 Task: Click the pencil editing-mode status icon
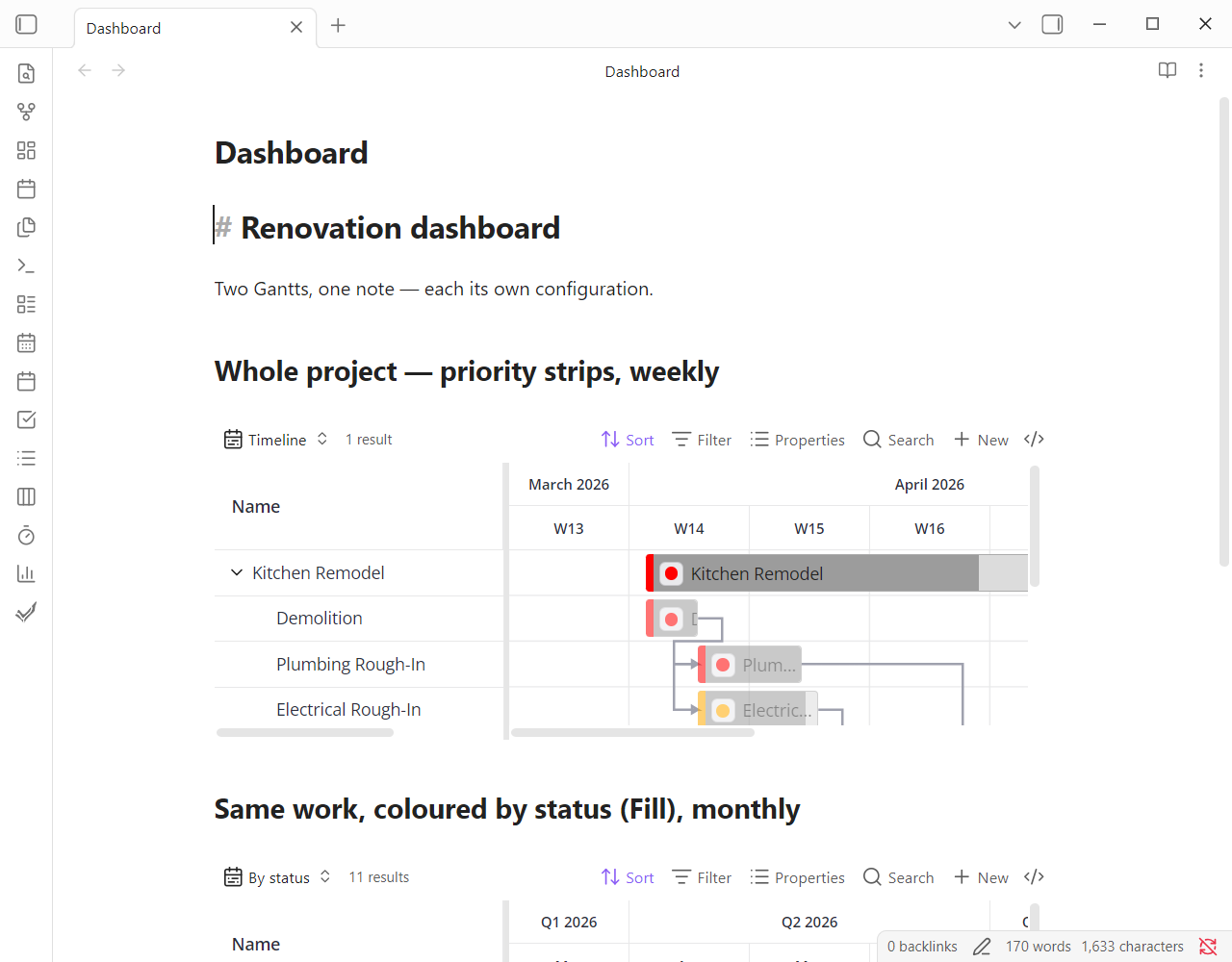pos(982,947)
